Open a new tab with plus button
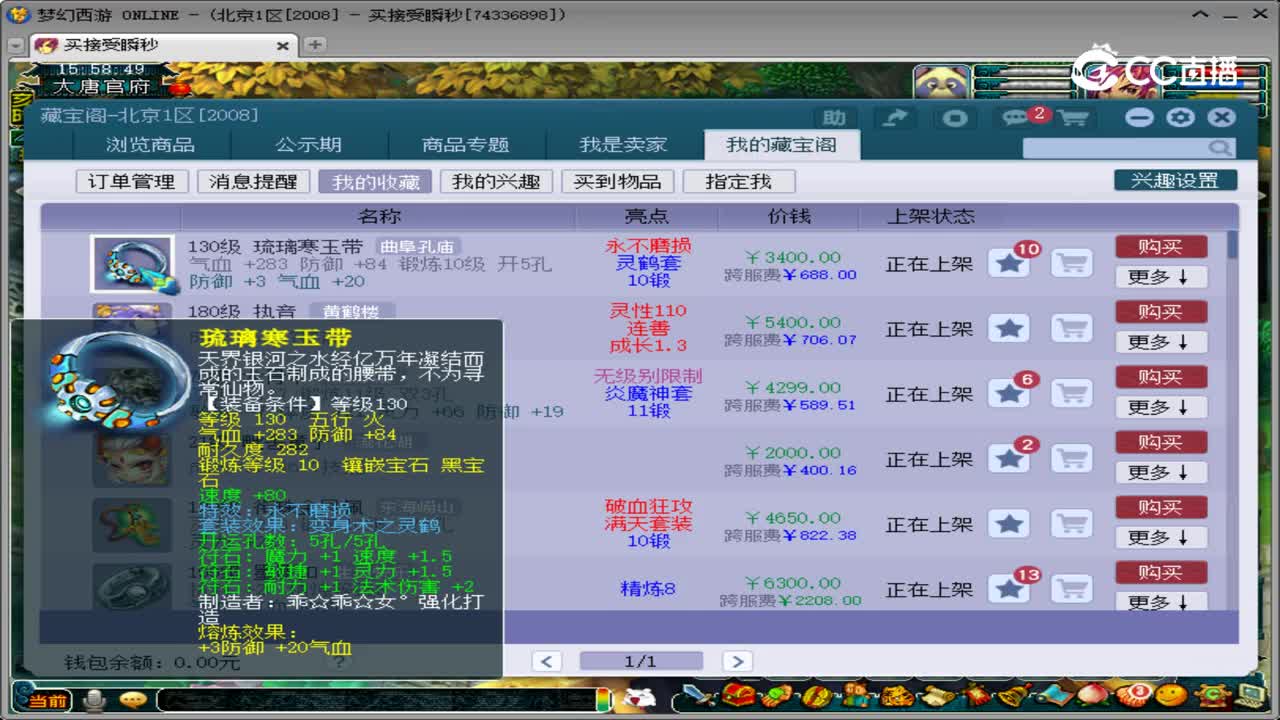1280x720 pixels. coord(314,45)
